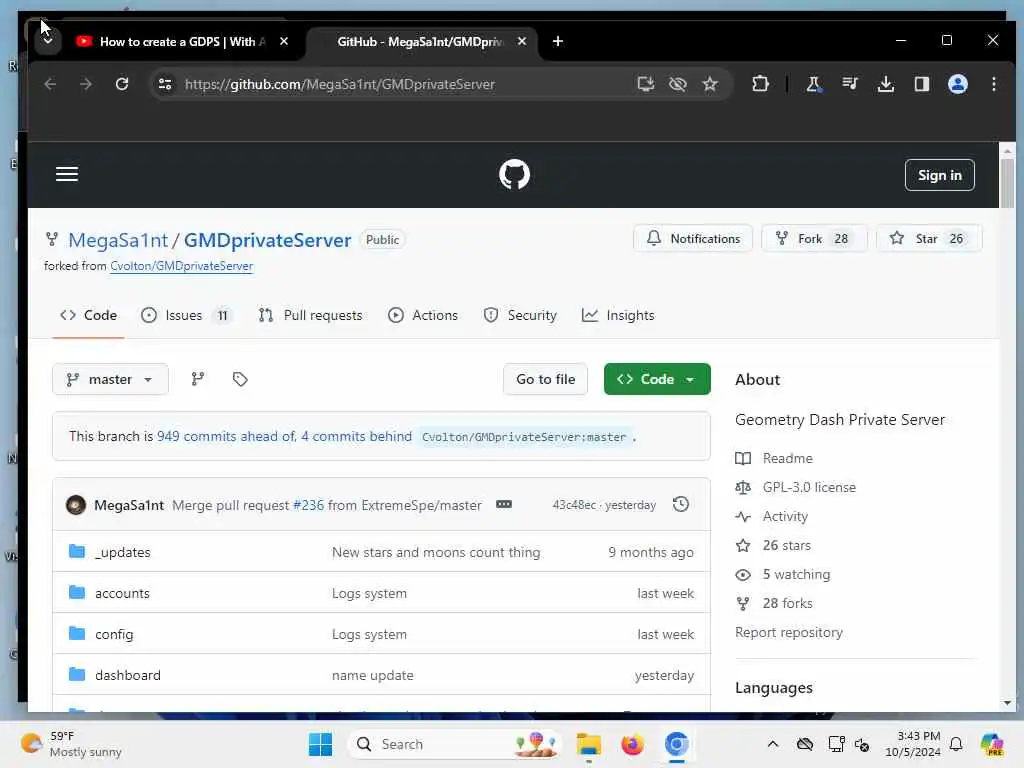The width and height of the screenshot is (1024, 768).
Task: Open the dashboard folder
Action: coord(128,675)
